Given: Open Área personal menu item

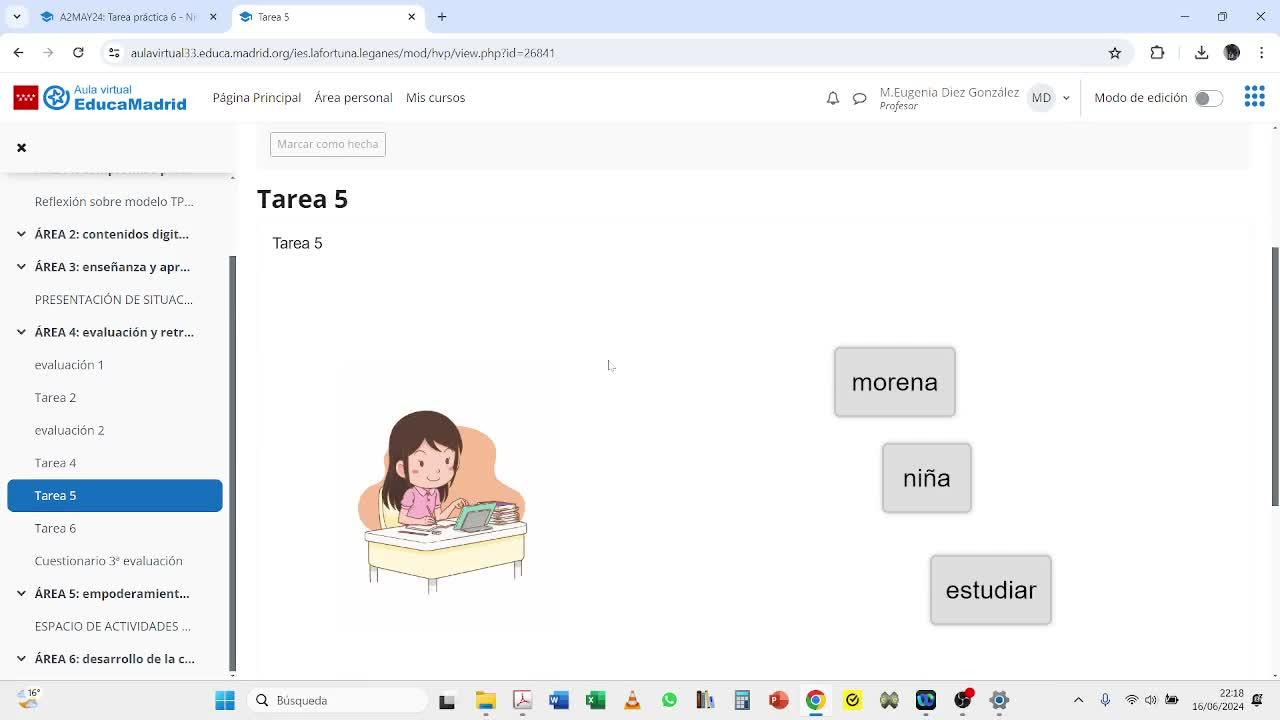Looking at the screenshot, I should pos(353,97).
